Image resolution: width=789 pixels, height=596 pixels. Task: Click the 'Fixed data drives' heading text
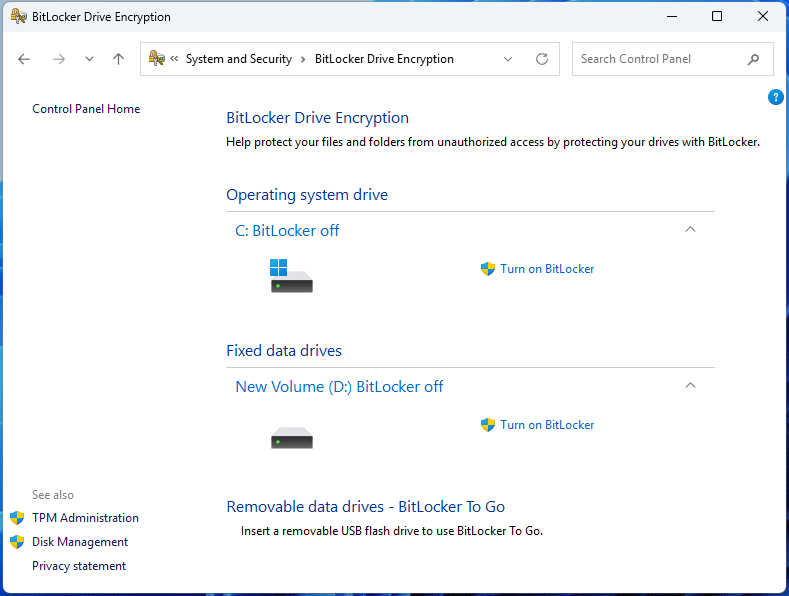(x=284, y=351)
